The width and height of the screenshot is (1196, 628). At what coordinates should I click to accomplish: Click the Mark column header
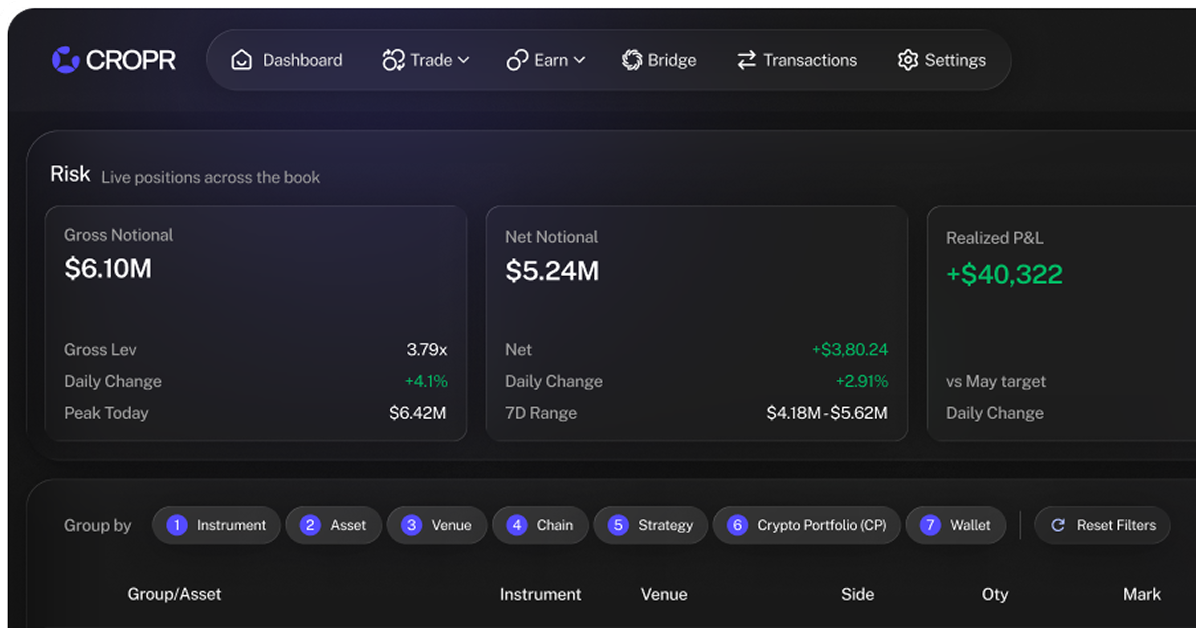(x=1142, y=594)
